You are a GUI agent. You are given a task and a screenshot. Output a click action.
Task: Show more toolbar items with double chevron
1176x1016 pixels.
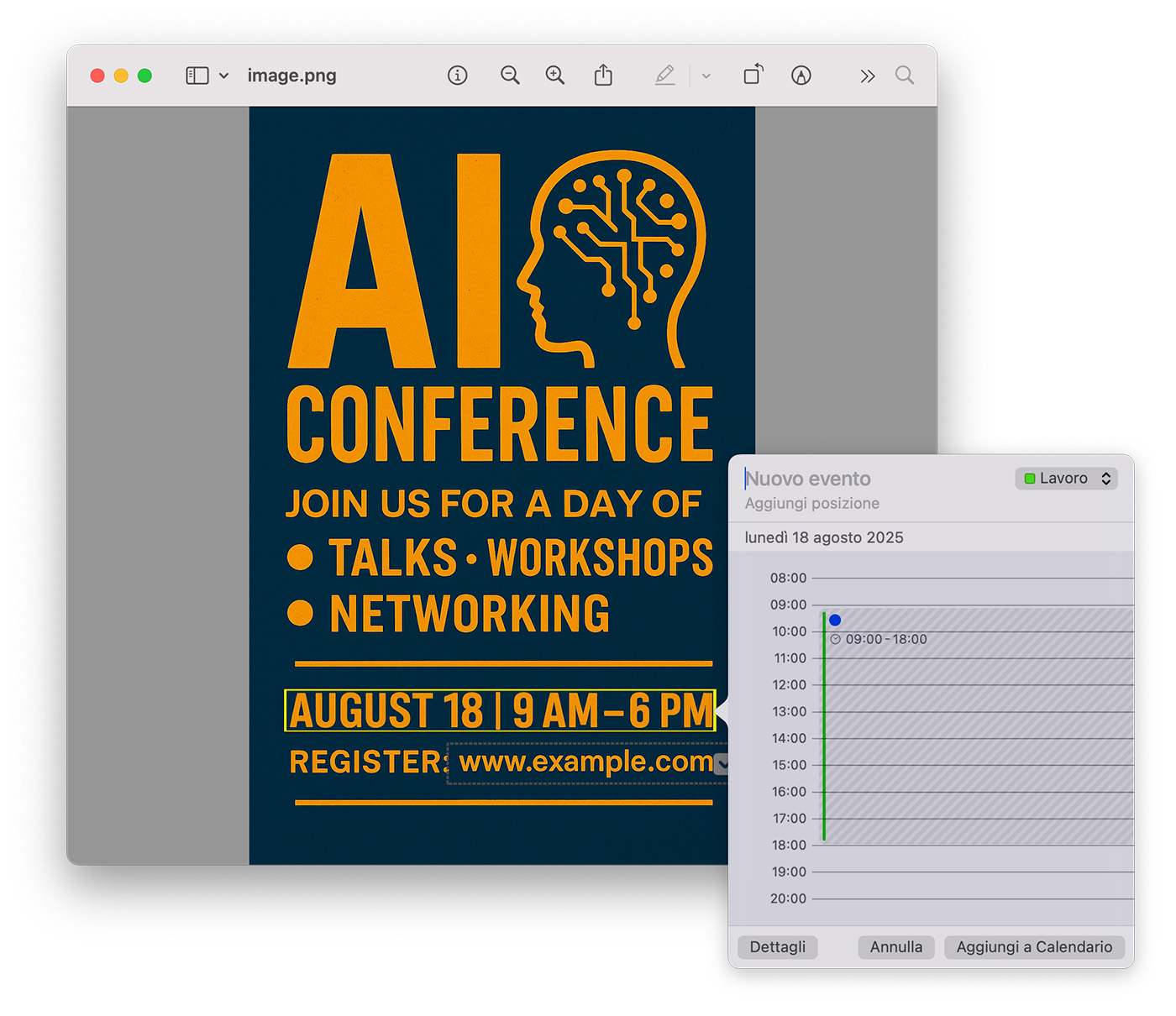click(x=867, y=76)
